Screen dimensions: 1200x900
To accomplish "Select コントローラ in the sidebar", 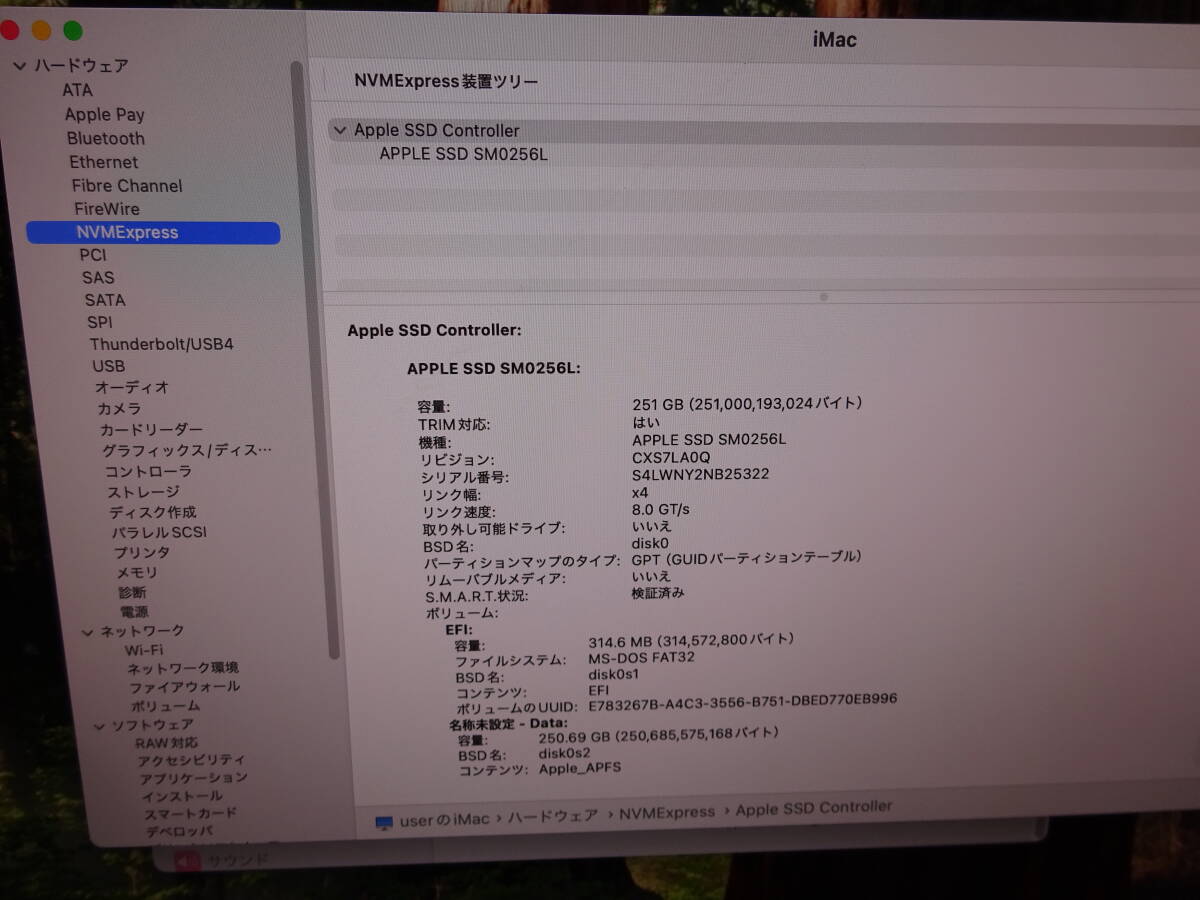I will 148,471.
